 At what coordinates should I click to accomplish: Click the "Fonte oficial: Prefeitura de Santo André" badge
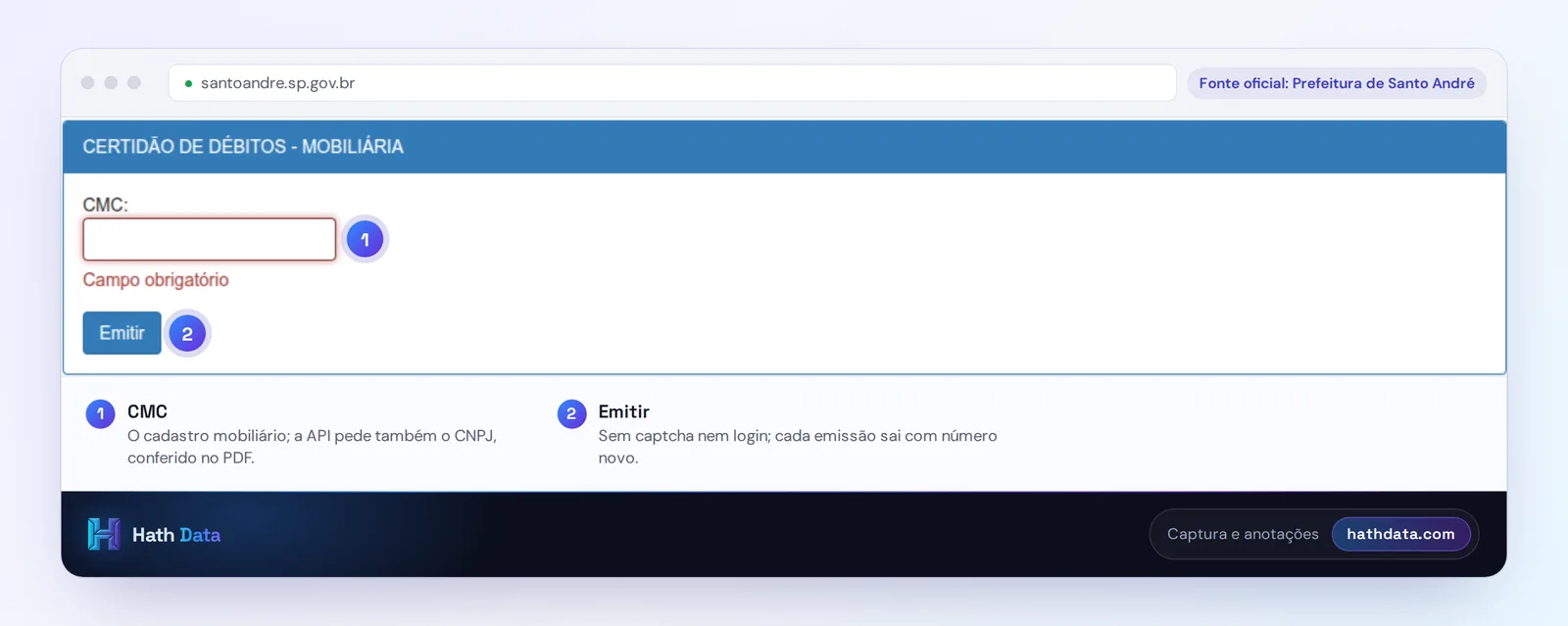point(1337,83)
